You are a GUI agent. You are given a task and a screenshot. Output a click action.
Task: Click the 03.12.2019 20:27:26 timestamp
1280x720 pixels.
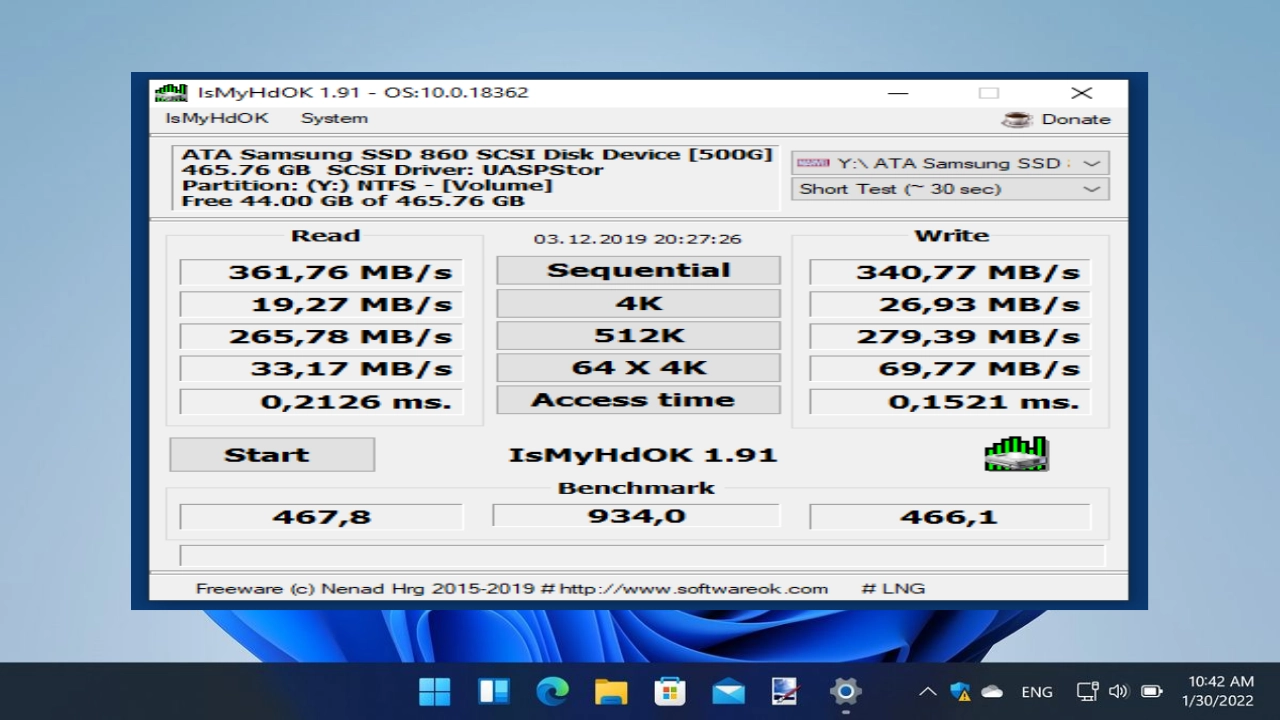[x=637, y=239]
